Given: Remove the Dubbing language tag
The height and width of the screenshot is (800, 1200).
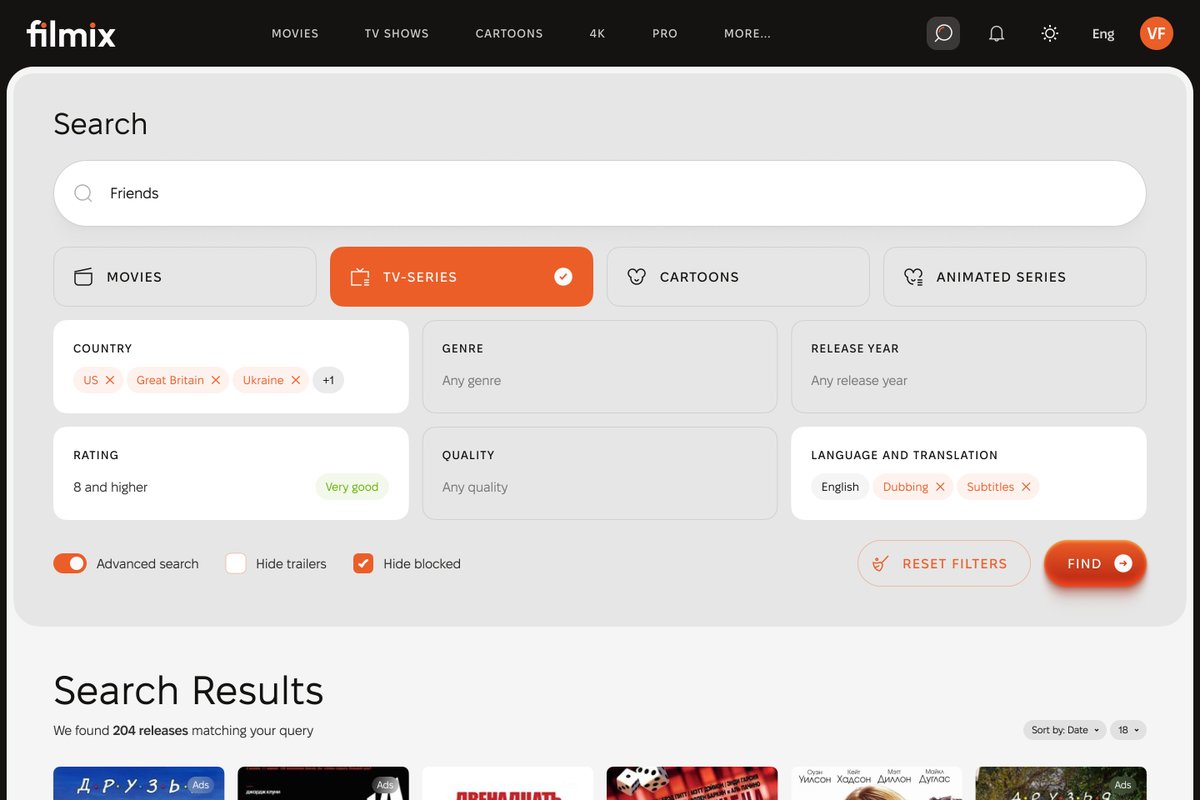Looking at the screenshot, I should coord(940,487).
